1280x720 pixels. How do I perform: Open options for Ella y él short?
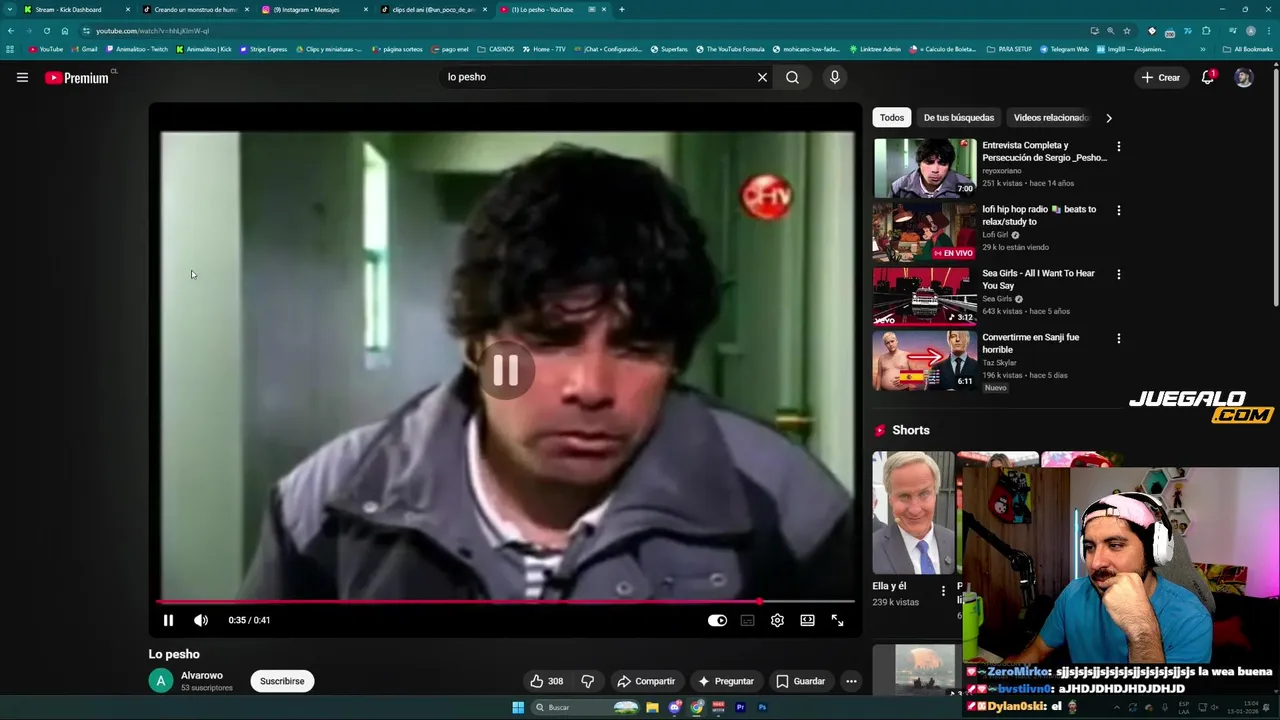coord(943,591)
